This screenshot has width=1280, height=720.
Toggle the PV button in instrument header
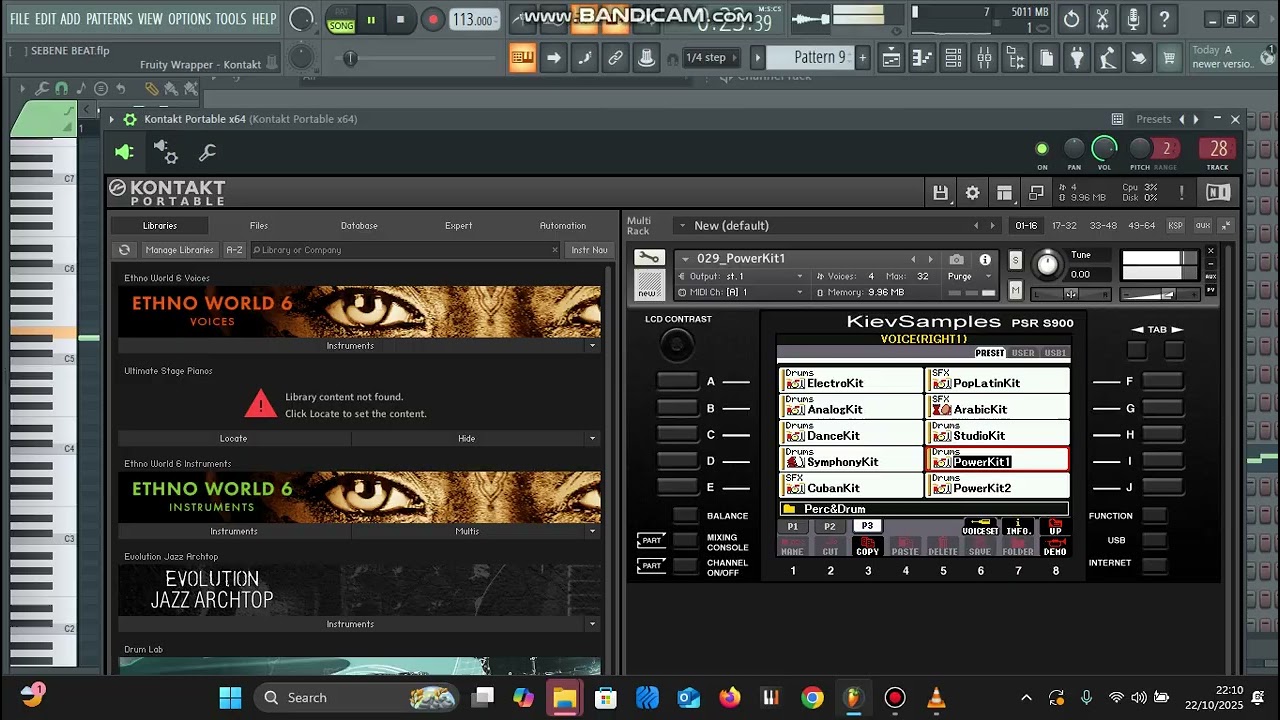1211,289
